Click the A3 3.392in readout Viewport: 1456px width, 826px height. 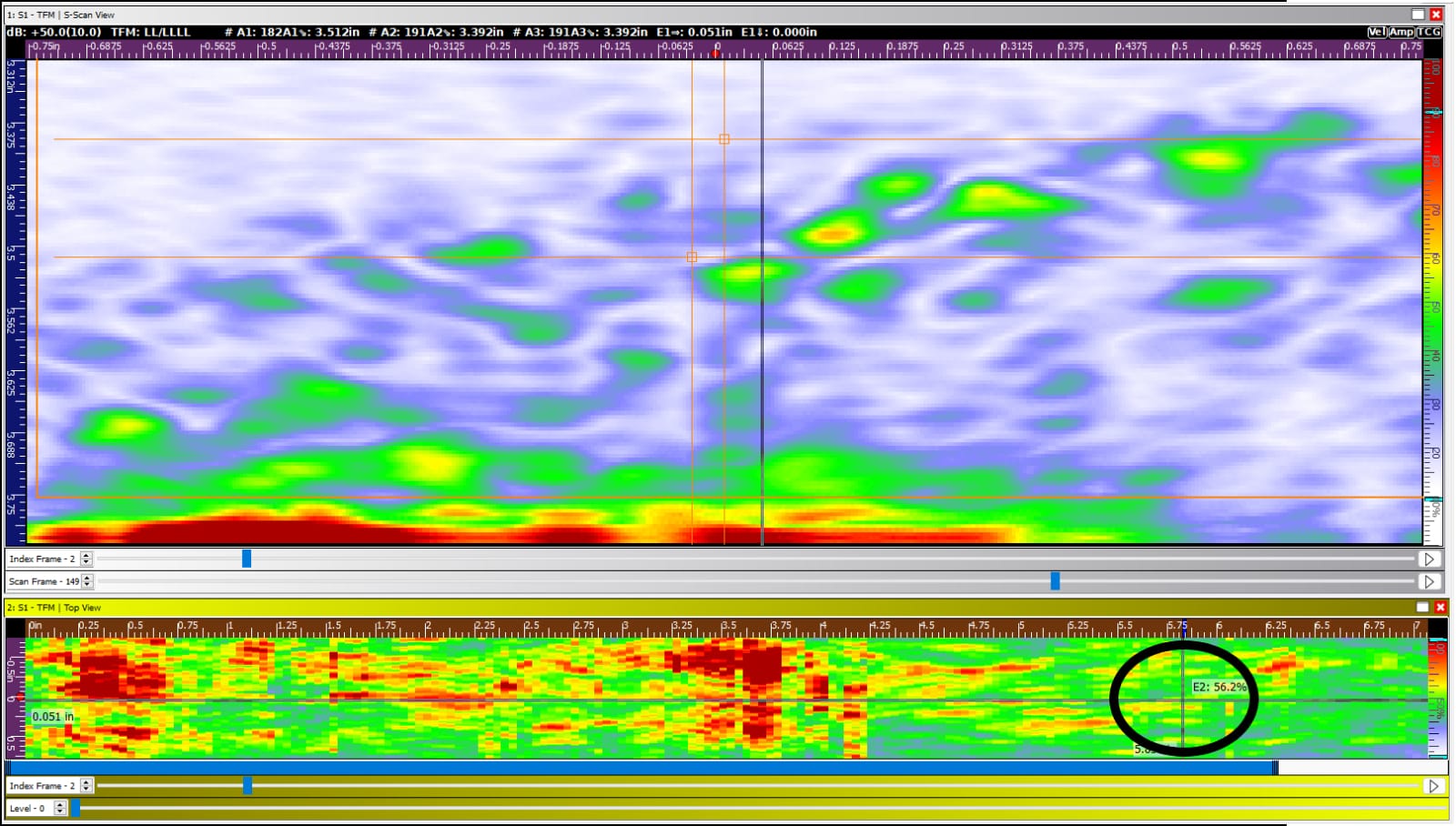(581, 32)
